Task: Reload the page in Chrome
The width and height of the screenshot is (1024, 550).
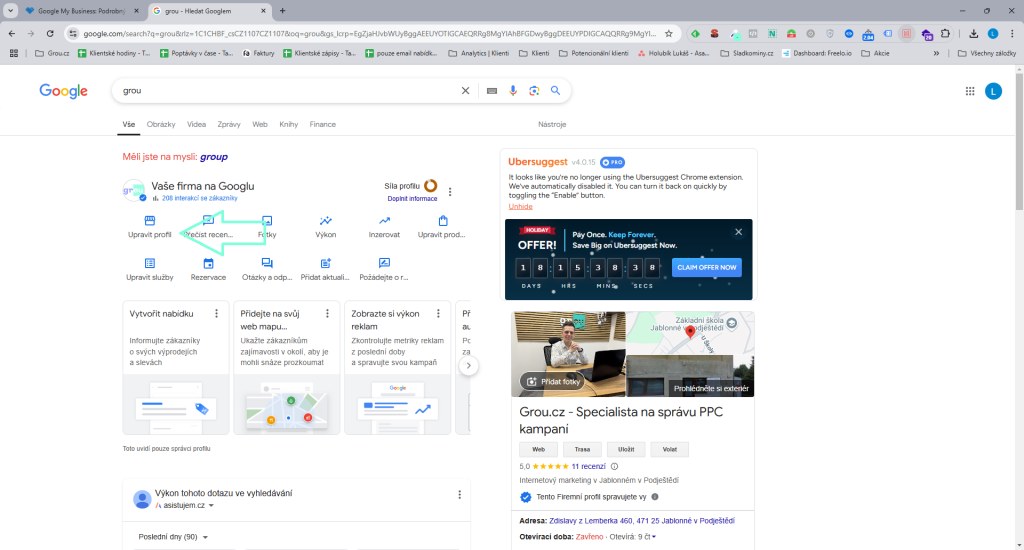Action: (x=50, y=33)
